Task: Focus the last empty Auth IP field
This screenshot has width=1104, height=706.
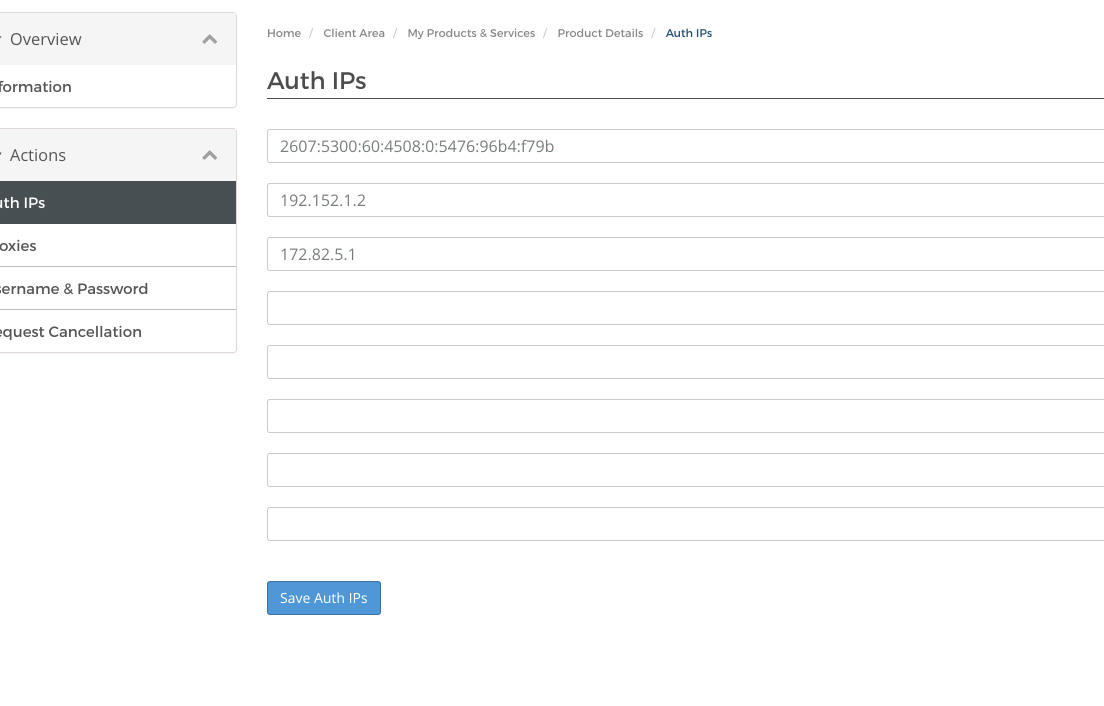Action: point(685,524)
